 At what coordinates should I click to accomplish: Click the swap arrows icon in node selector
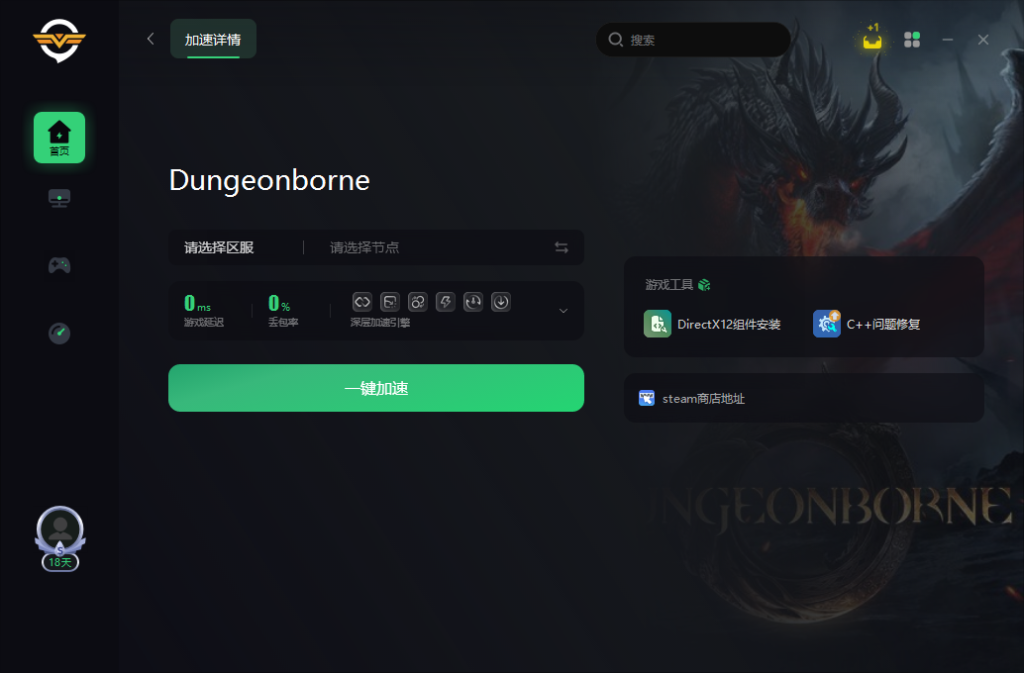pos(562,247)
